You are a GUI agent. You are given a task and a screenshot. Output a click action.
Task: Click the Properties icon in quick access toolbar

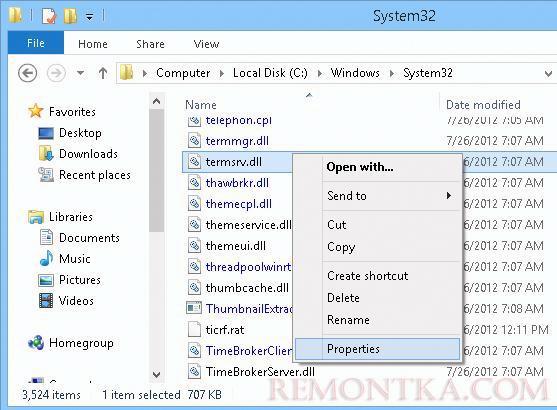(49, 16)
